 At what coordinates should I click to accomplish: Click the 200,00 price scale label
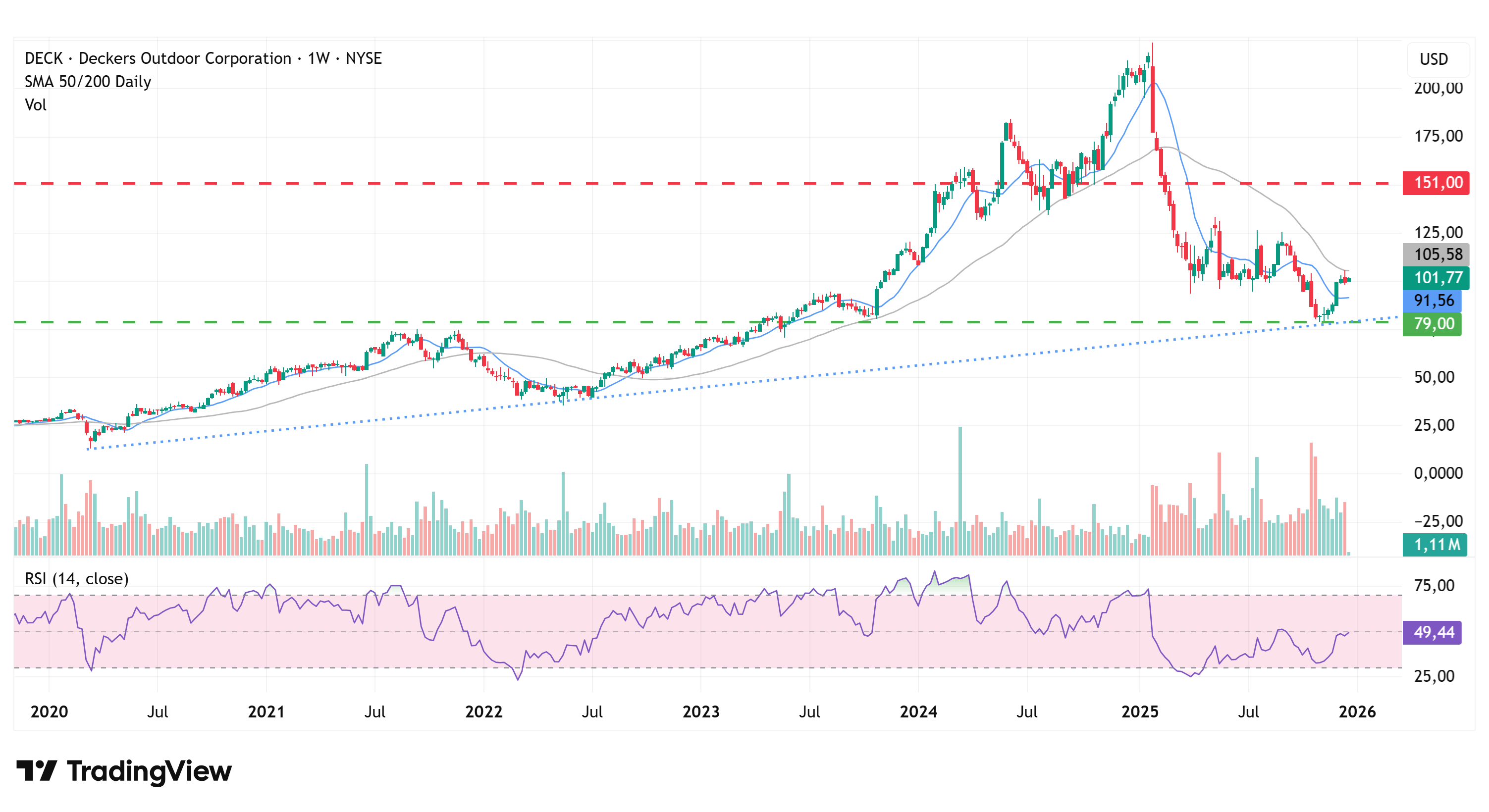click(x=1437, y=88)
